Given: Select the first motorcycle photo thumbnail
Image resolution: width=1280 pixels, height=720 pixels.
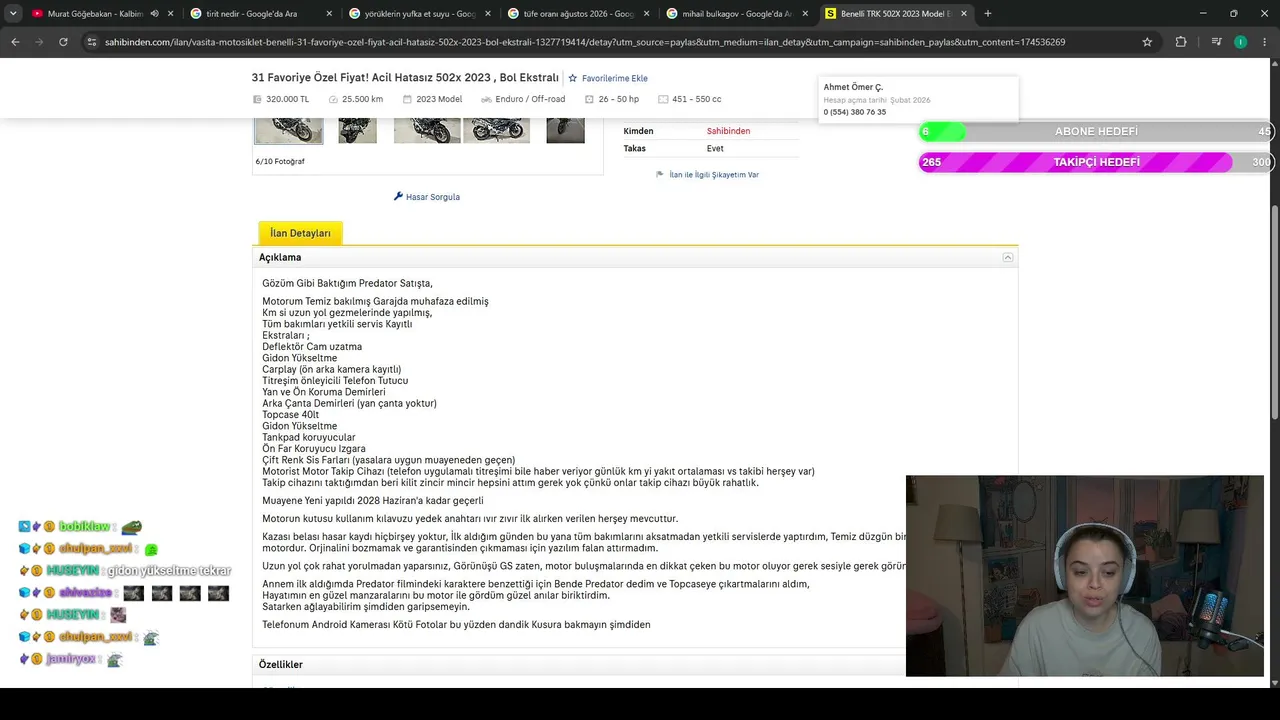Looking at the screenshot, I should (288, 131).
